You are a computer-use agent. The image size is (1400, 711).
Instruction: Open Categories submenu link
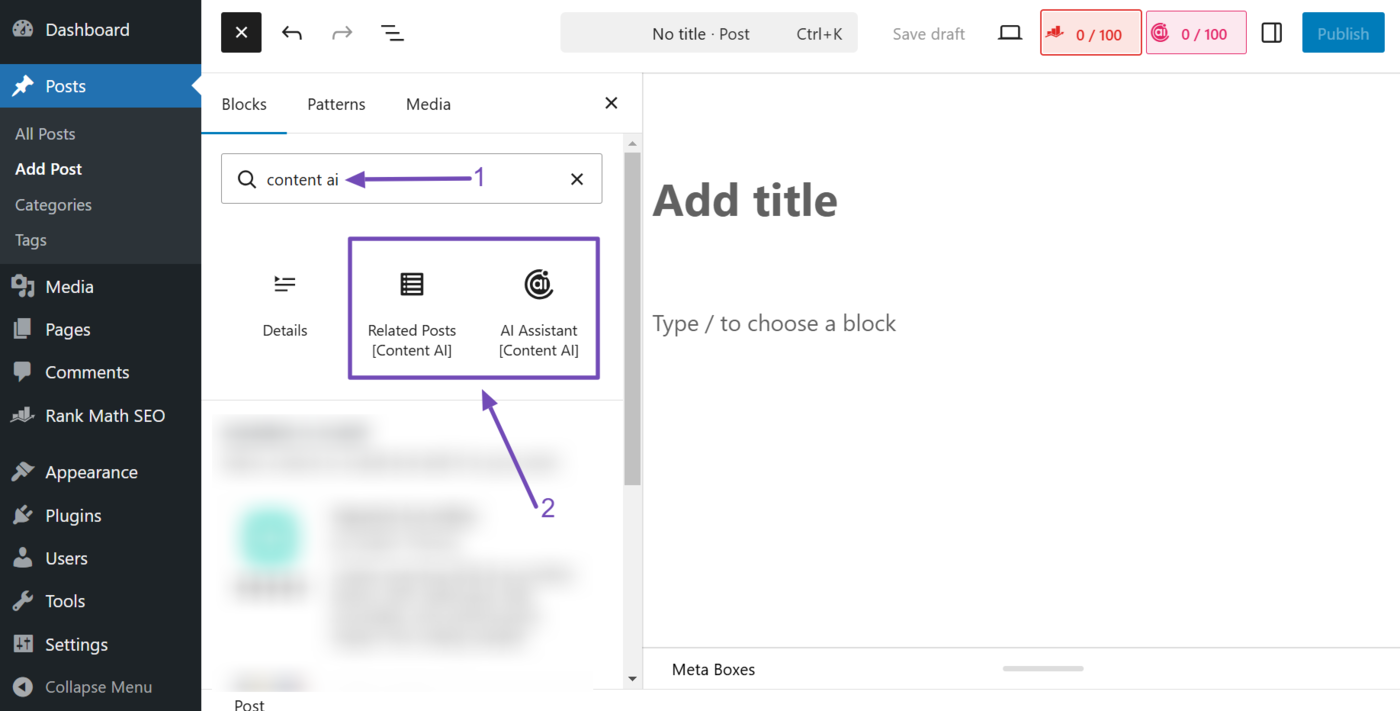point(53,204)
